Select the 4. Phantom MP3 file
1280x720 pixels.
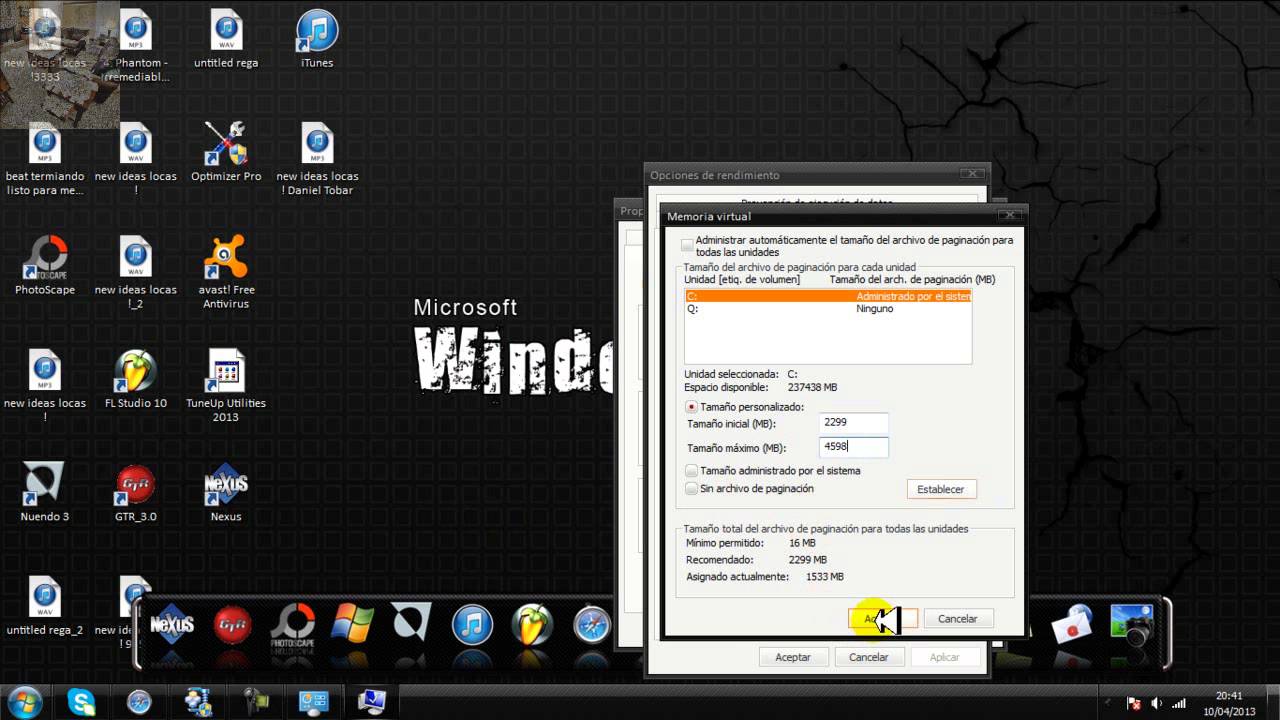pyautogui.click(x=136, y=47)
